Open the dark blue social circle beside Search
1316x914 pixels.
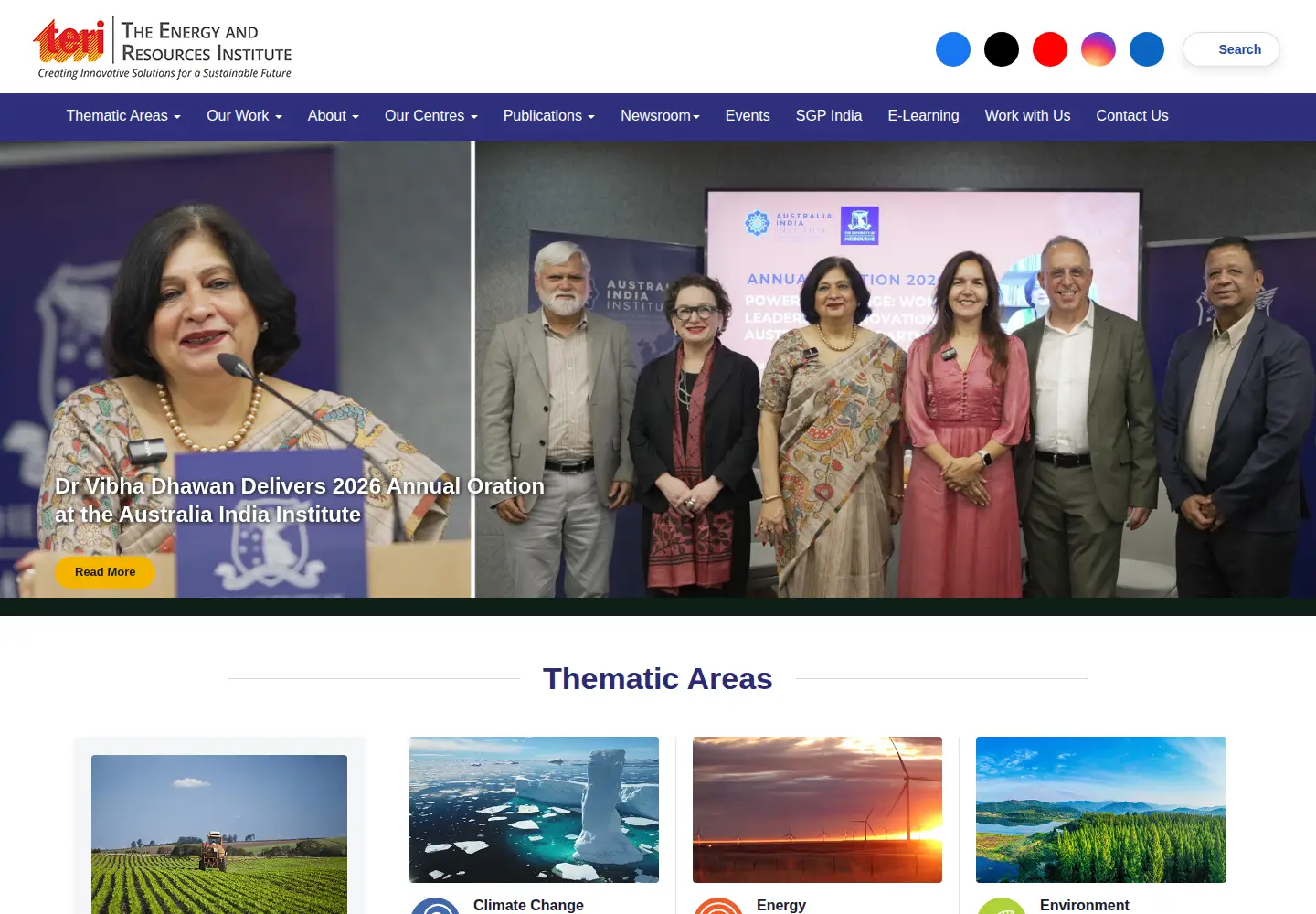click(1147, 49)
